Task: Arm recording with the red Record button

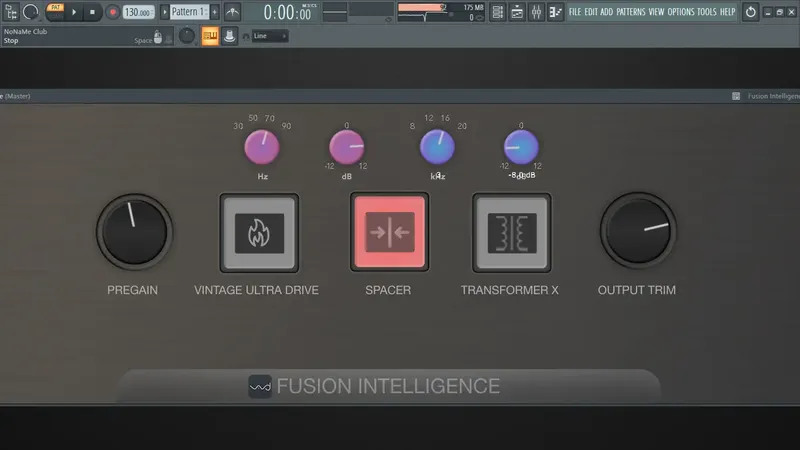Action: click(112, 12)
